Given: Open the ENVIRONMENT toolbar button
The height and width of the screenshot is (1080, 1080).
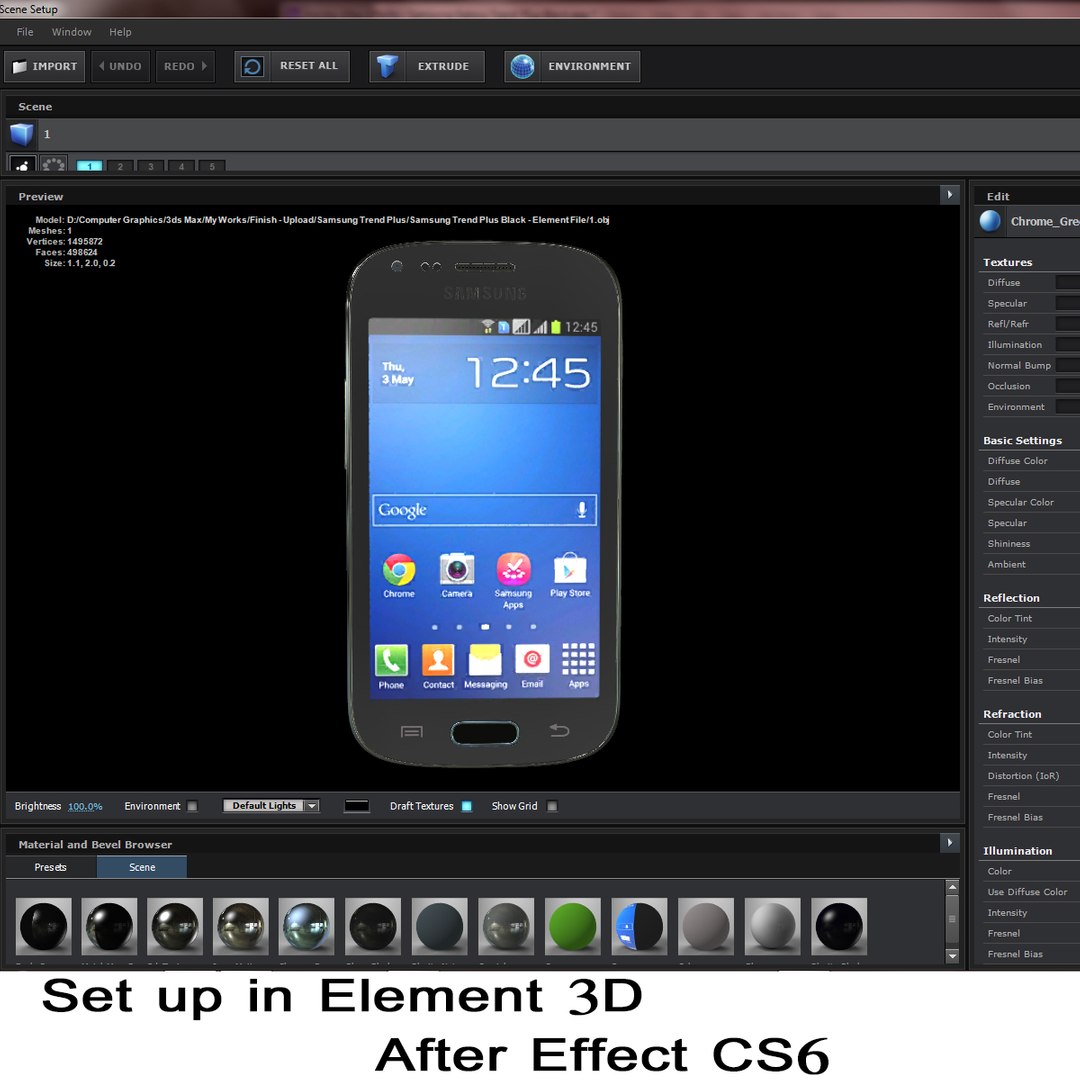Looking at the screenshot, I should pos(572,66).
